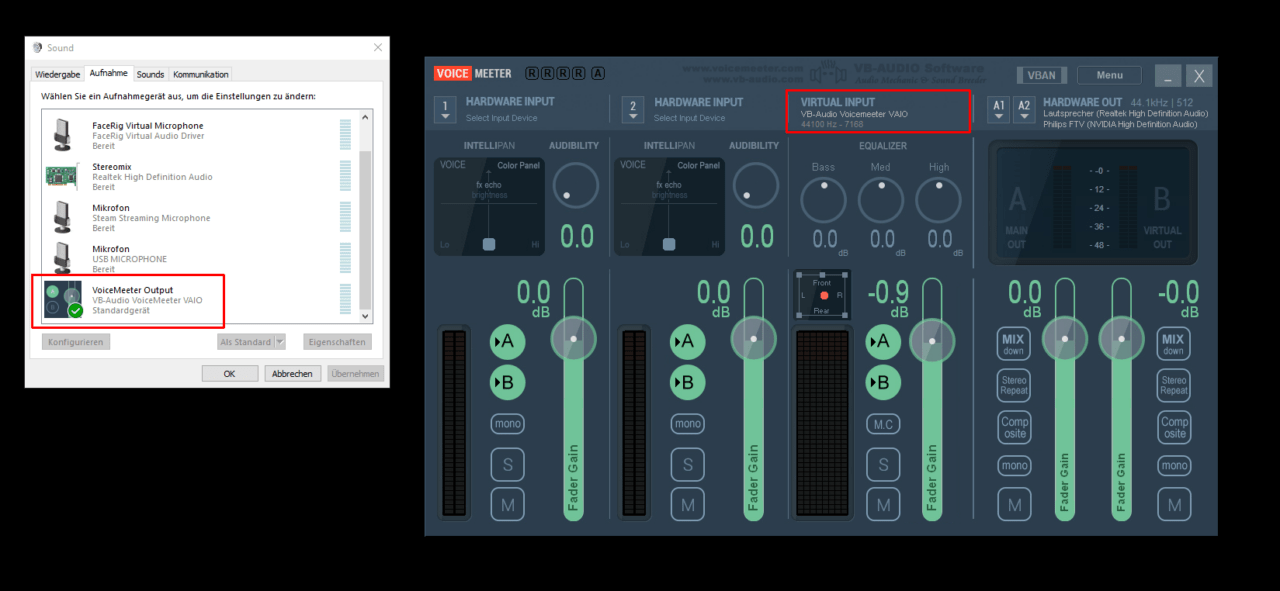Screen dimensions: 1280x591
Task: Switch to the Wiedergabe tab
Action: pyautogui.click(x=57, y=73)
